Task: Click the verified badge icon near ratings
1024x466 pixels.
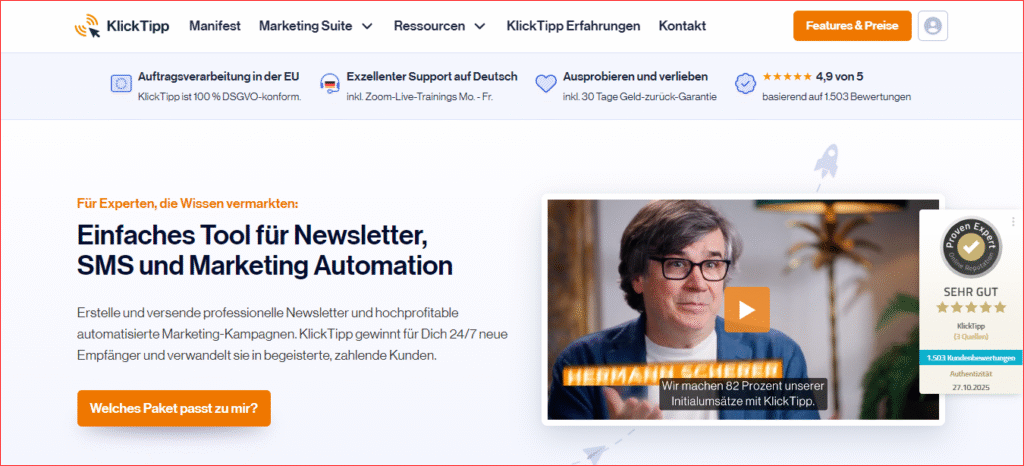Action: click(745, 84)
